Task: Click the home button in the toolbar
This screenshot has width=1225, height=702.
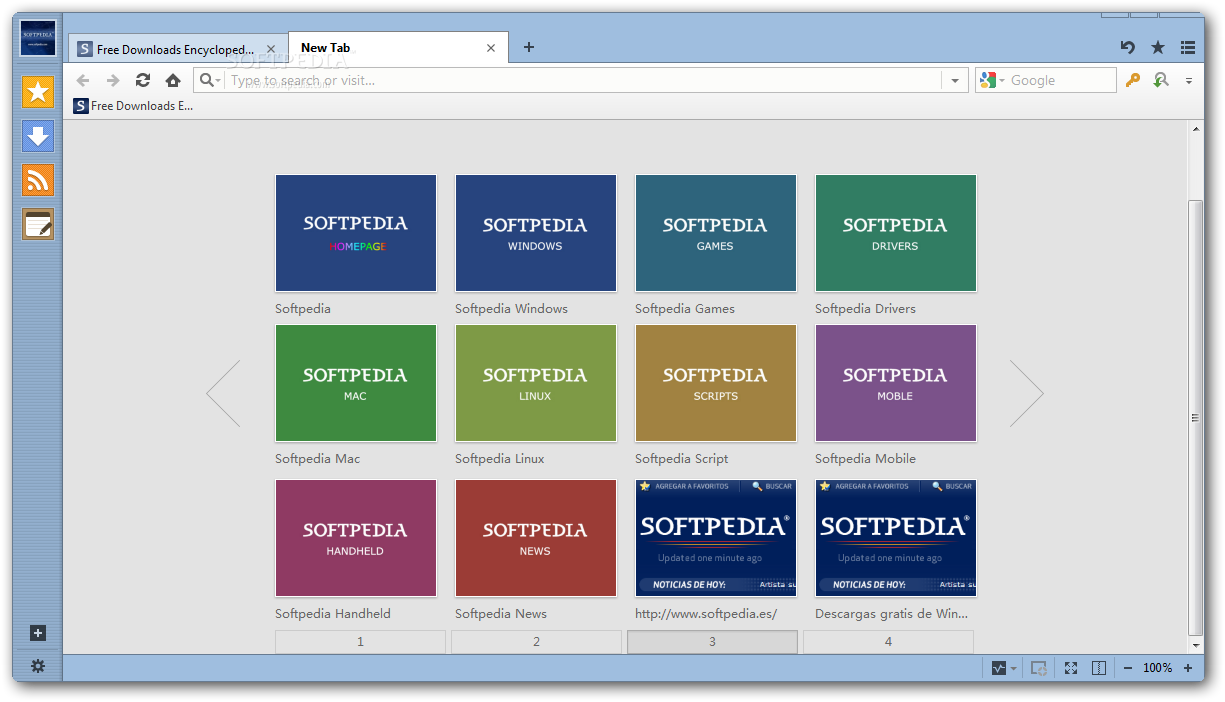Action: pos(173,80)
